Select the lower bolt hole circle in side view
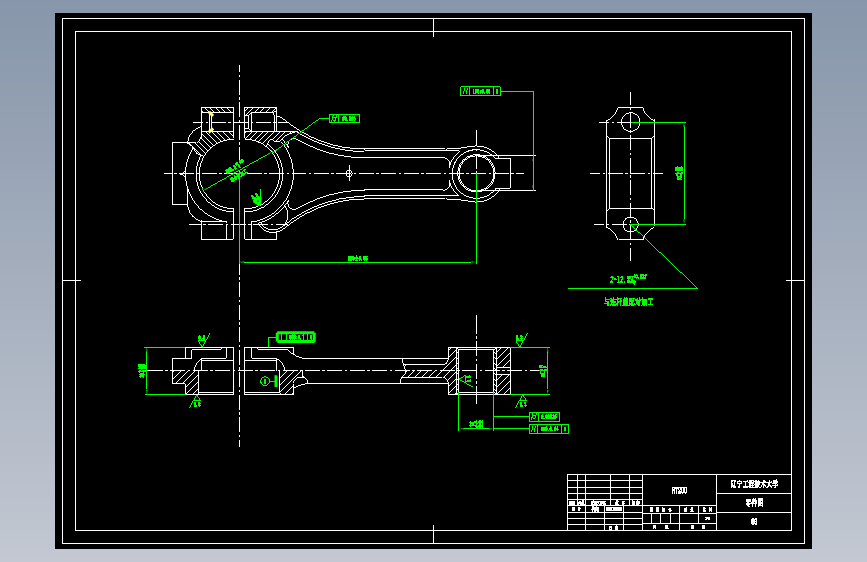Screen dimensions: 867x562 coord(630,225)
